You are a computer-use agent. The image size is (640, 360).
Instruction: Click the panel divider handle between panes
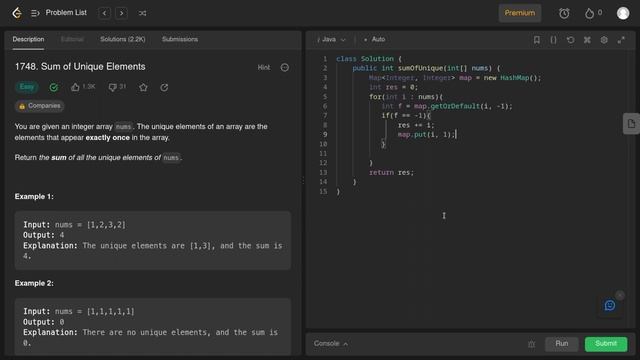tap(303, 180)
